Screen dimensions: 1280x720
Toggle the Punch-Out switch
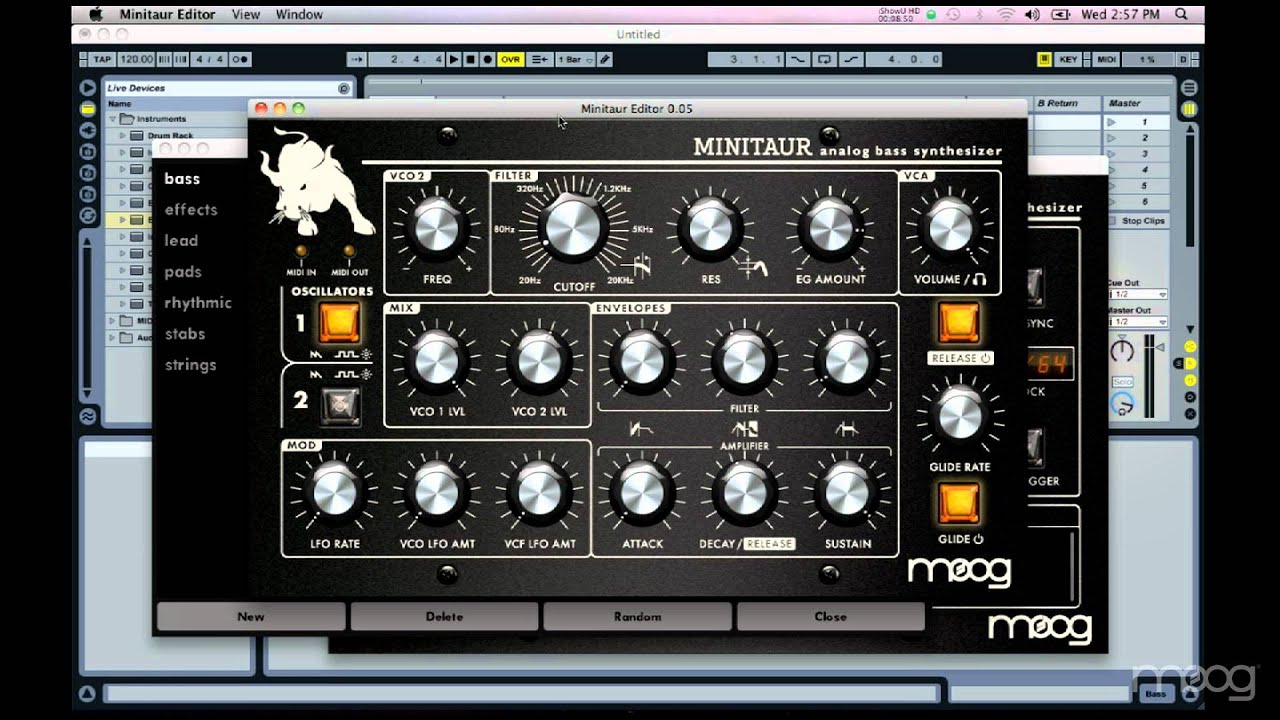[849, 60]
